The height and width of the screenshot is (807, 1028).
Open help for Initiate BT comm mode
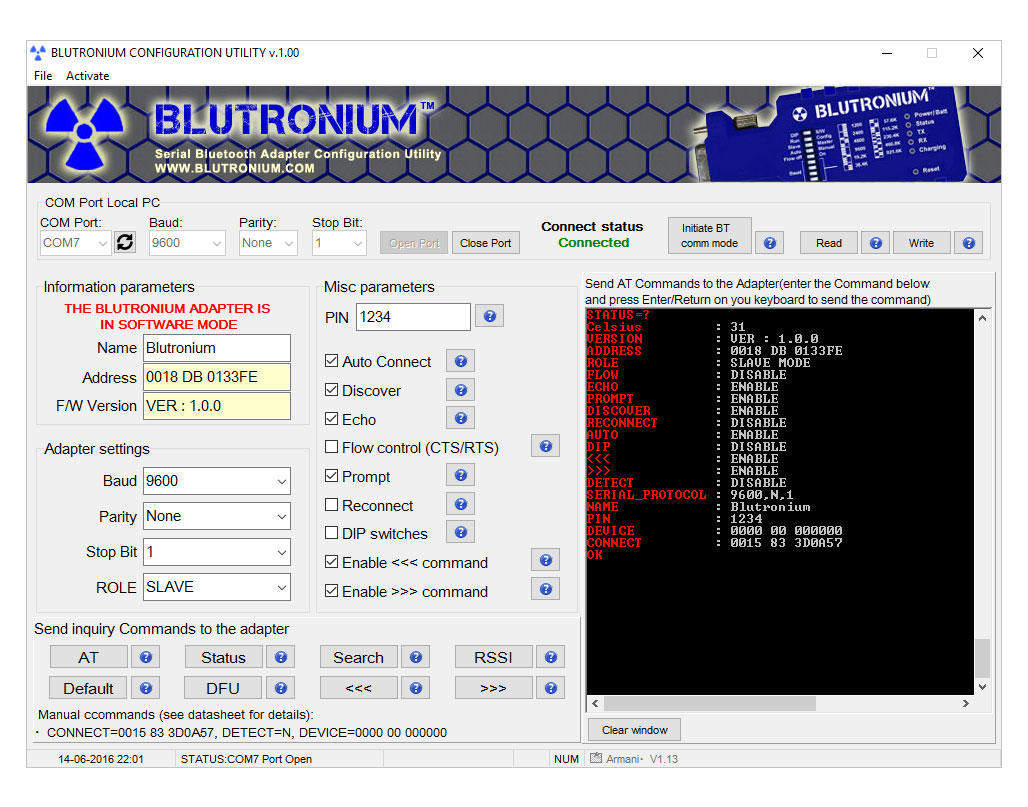(x=770, y=243)
